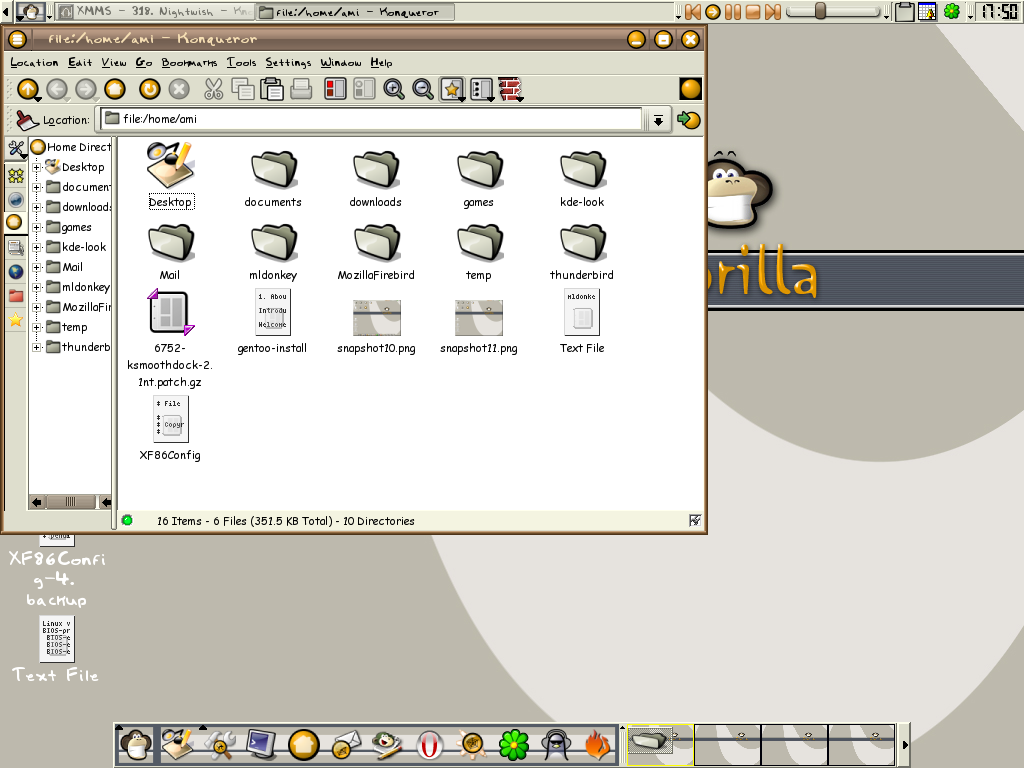The image size is (1024, 768).
Task: Open the location history dropdown arrow
Action: point(658,120)
